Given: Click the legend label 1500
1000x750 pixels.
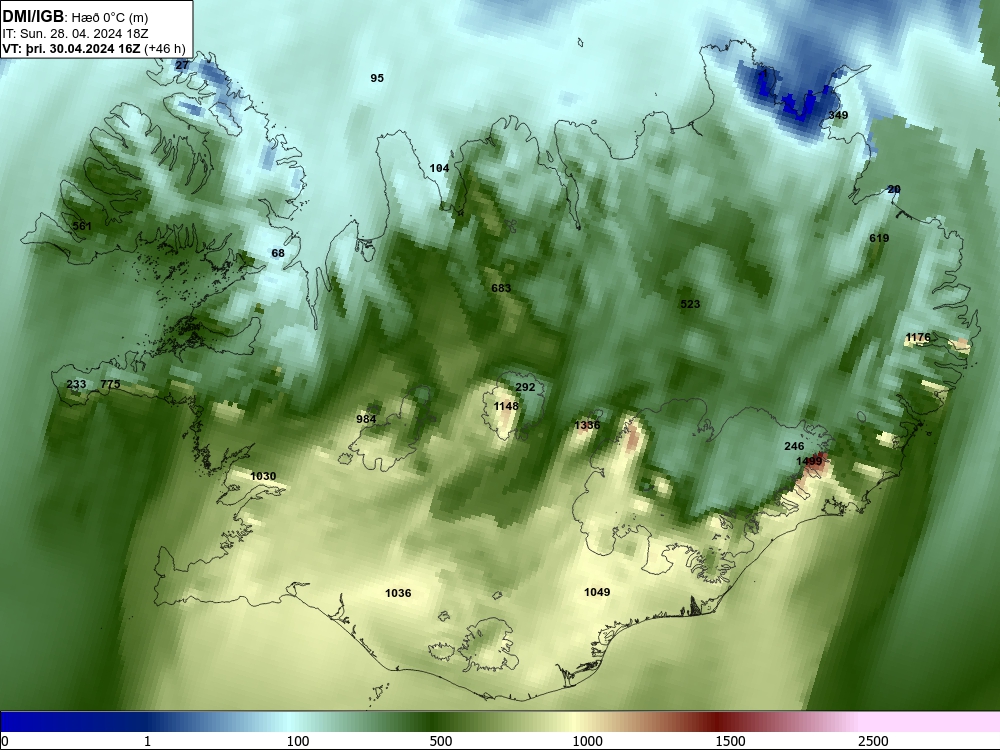Looking at the screenshot, I should (x=730, y=741).
